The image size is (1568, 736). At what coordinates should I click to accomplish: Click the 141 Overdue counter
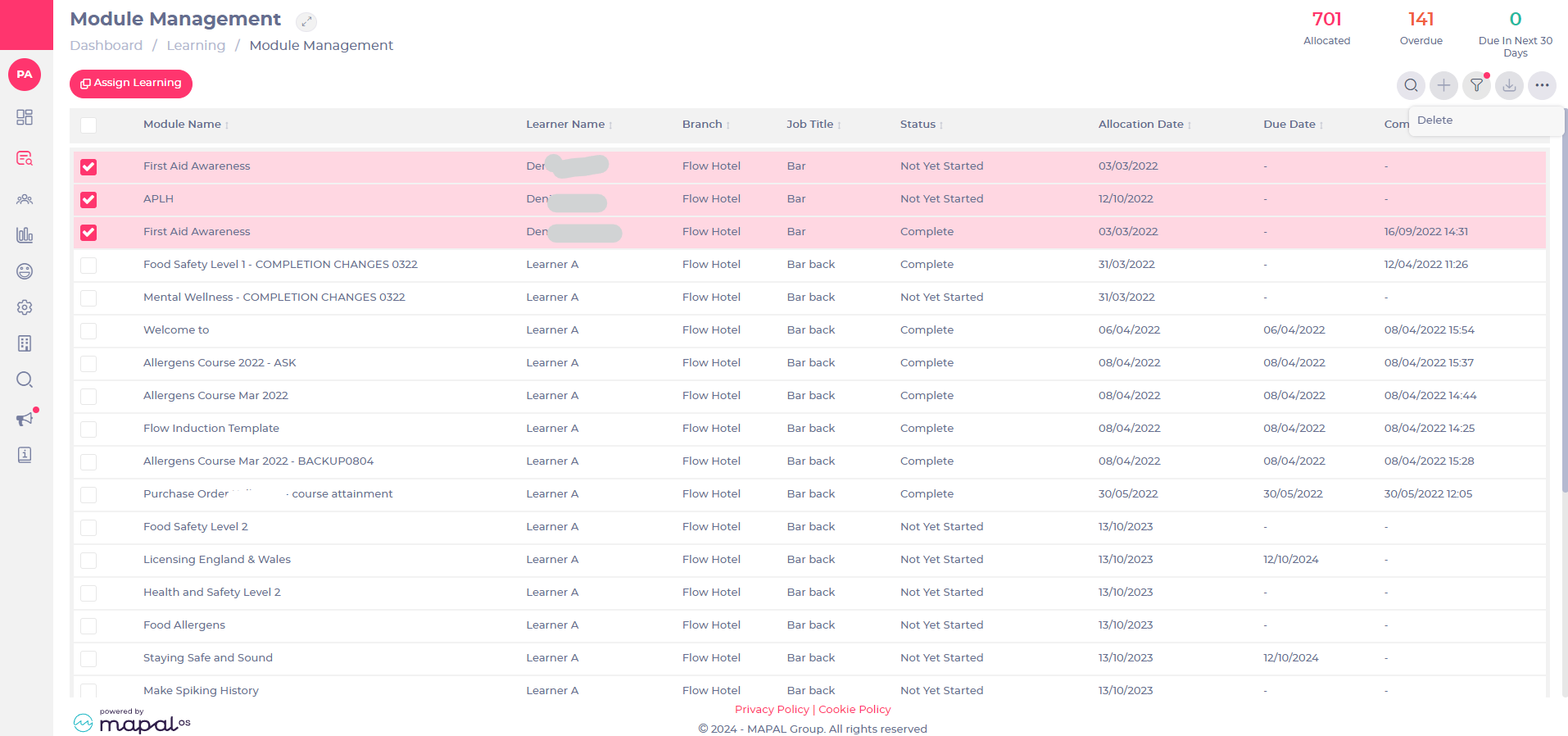(x=1421, y=28)
